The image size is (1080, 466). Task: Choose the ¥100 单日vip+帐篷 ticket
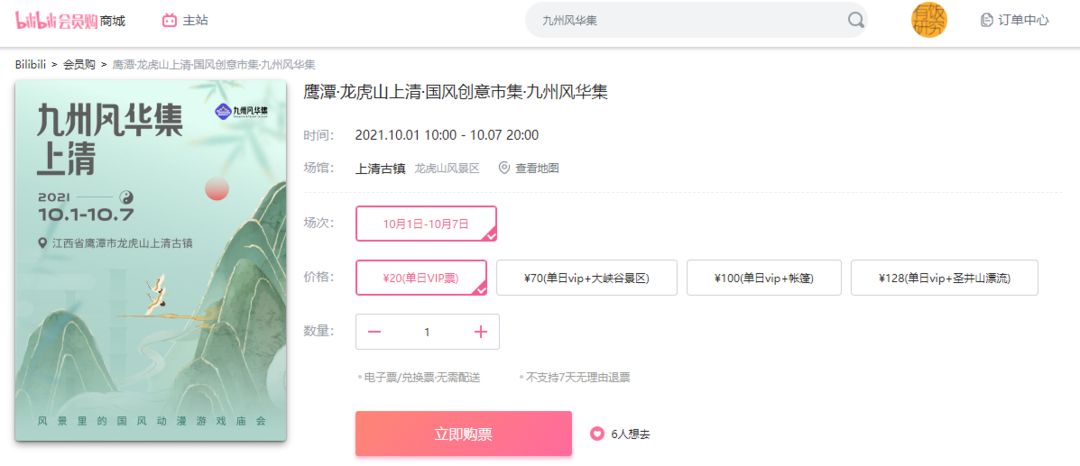pyautogui.click(x=764, y=277)
